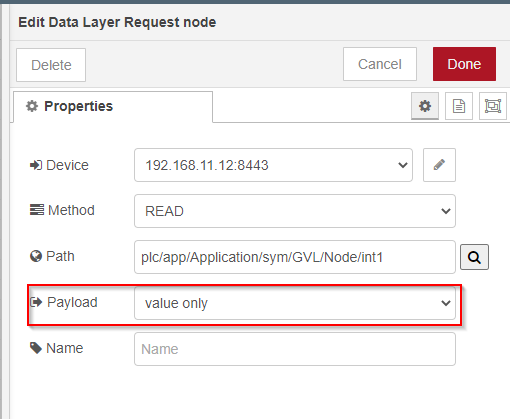Click the Payload label arrow icon
Image resolution: width=510 pixels, height=419 pixels.
click(x=36, y=302)
